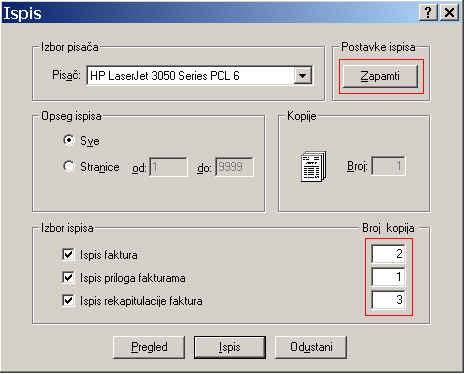Viewport: 464px width, 374px height.
Task: Click the copies pages icon in Kopije
Action: (314, 166)
